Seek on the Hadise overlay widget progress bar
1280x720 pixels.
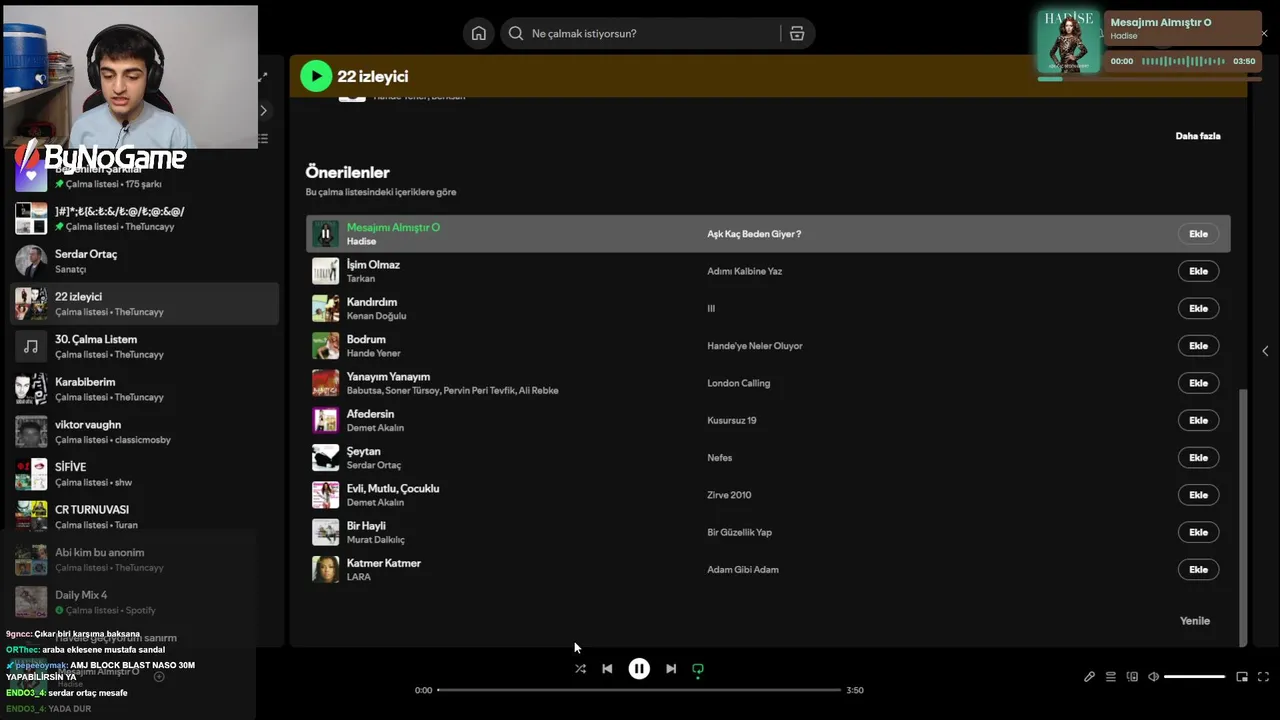[1149, 79]
